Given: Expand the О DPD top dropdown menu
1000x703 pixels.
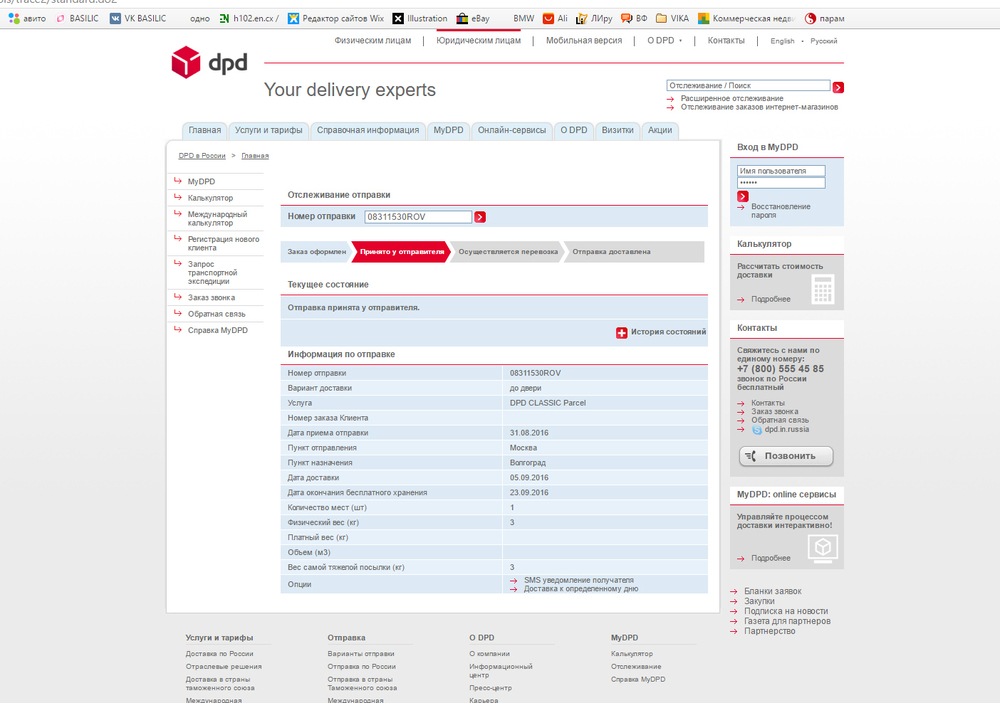Looking at the screenshot, I should [663, 41].
